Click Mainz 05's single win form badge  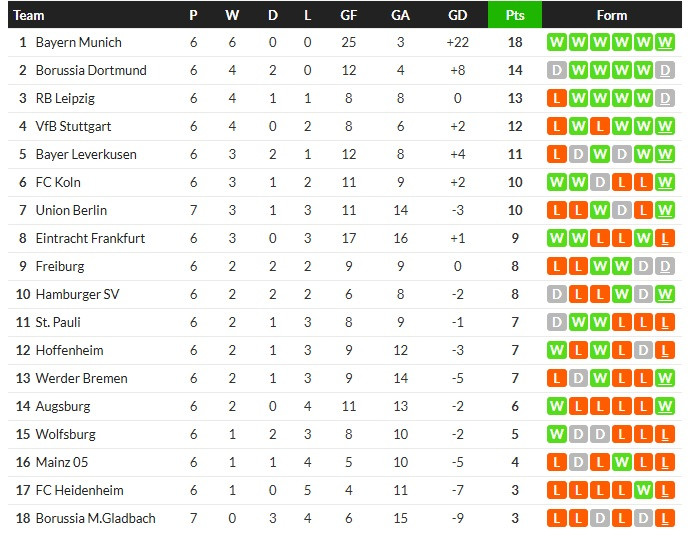[622, 462]
